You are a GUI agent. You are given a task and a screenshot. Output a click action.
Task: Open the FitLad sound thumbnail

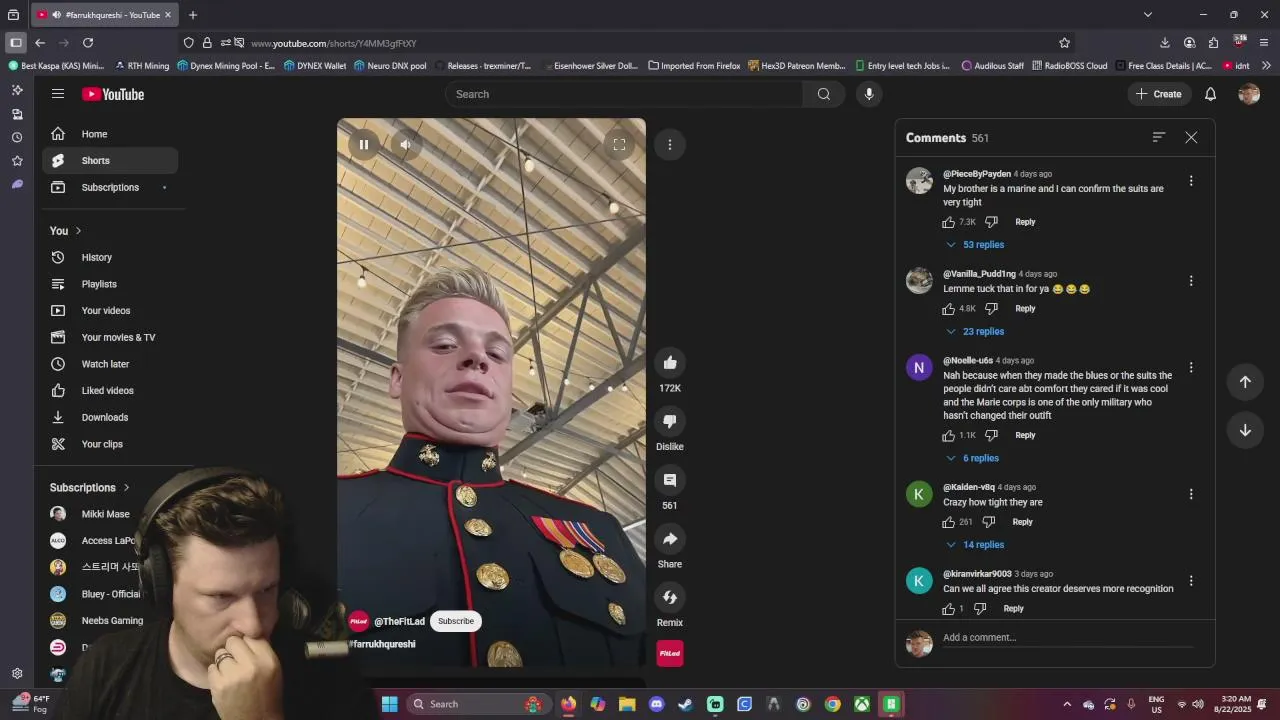(670, 653)
